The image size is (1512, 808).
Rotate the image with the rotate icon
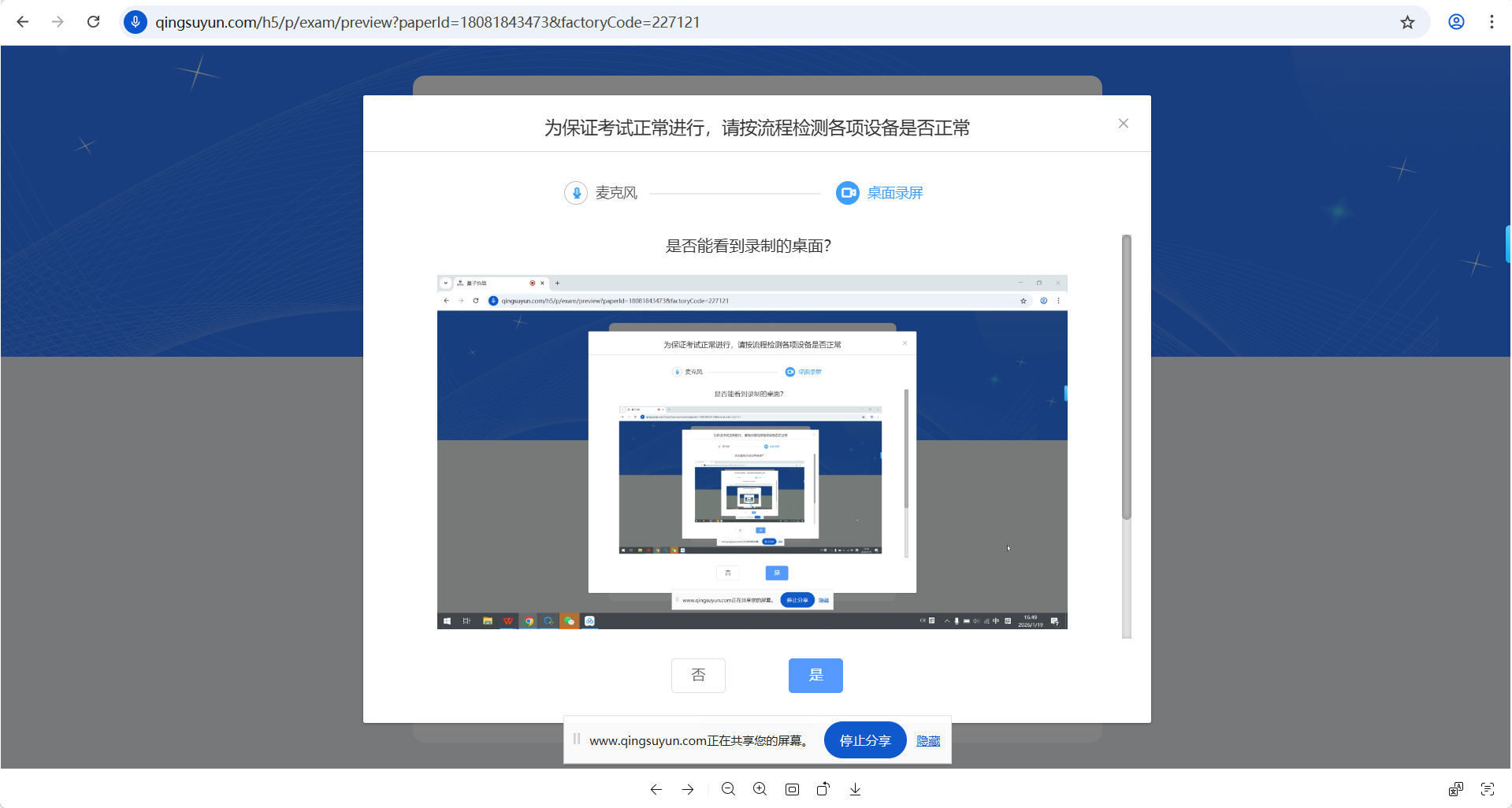(823, 789)
